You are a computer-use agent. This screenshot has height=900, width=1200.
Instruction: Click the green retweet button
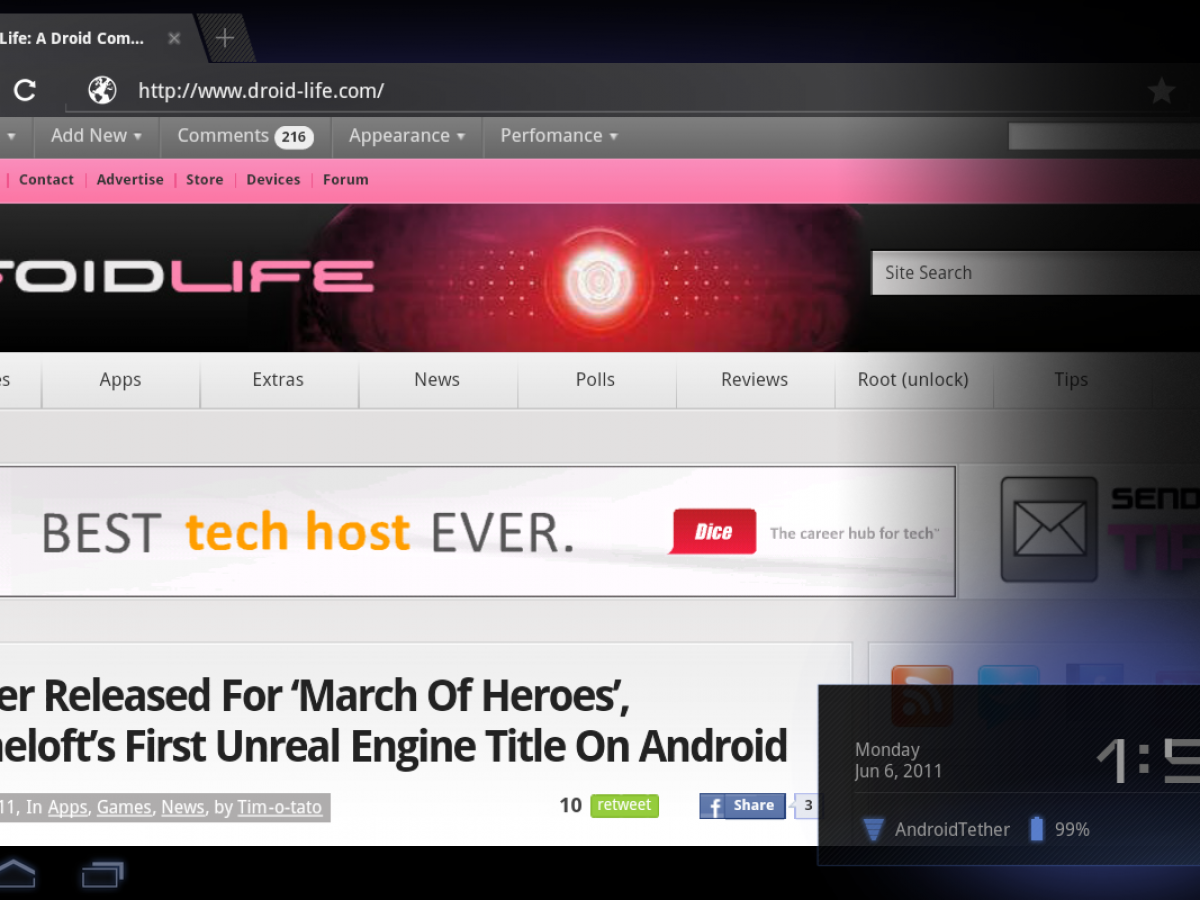625,805
